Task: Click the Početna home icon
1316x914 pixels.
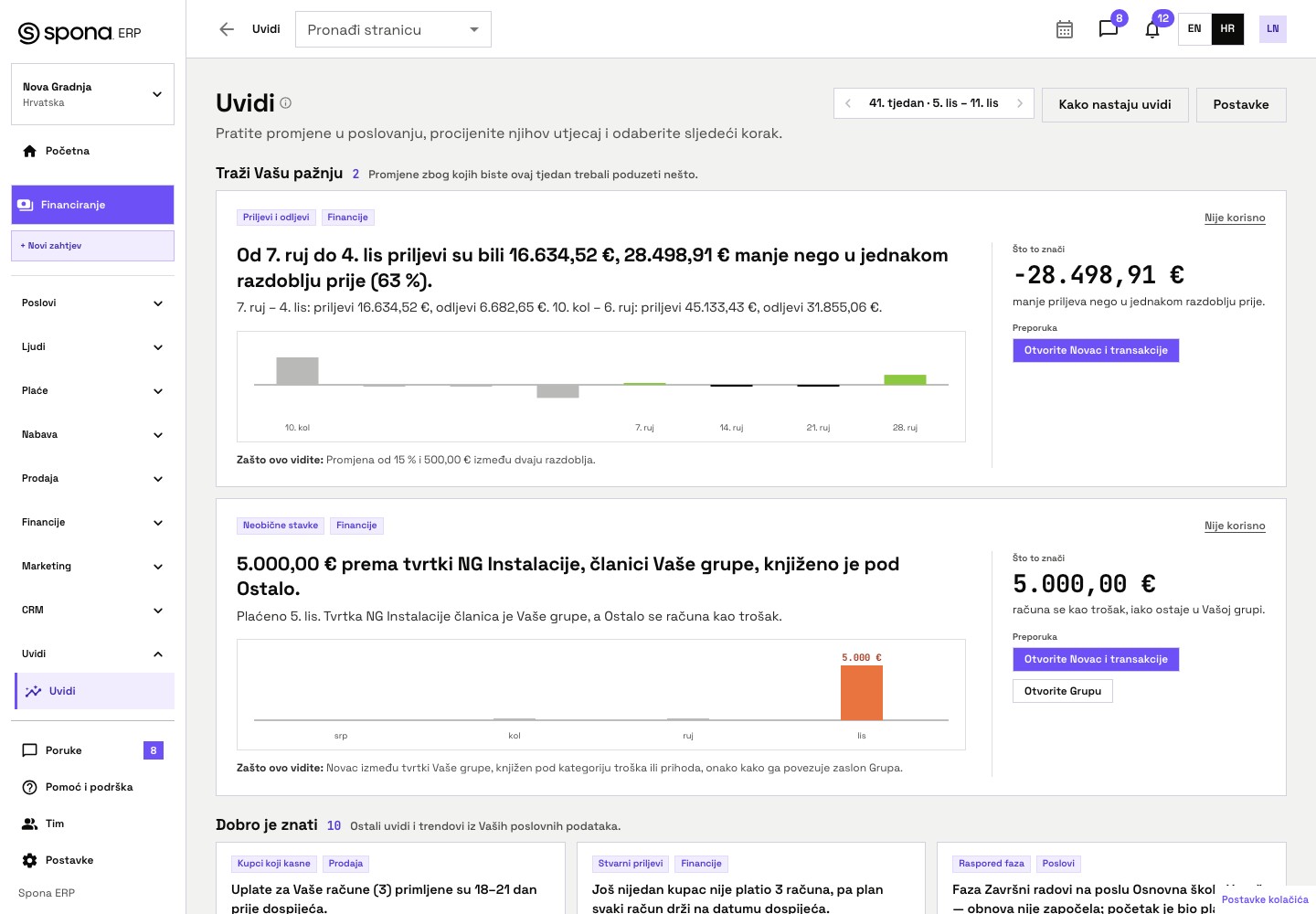Action: pyautogui.click(x=29, y=151)
